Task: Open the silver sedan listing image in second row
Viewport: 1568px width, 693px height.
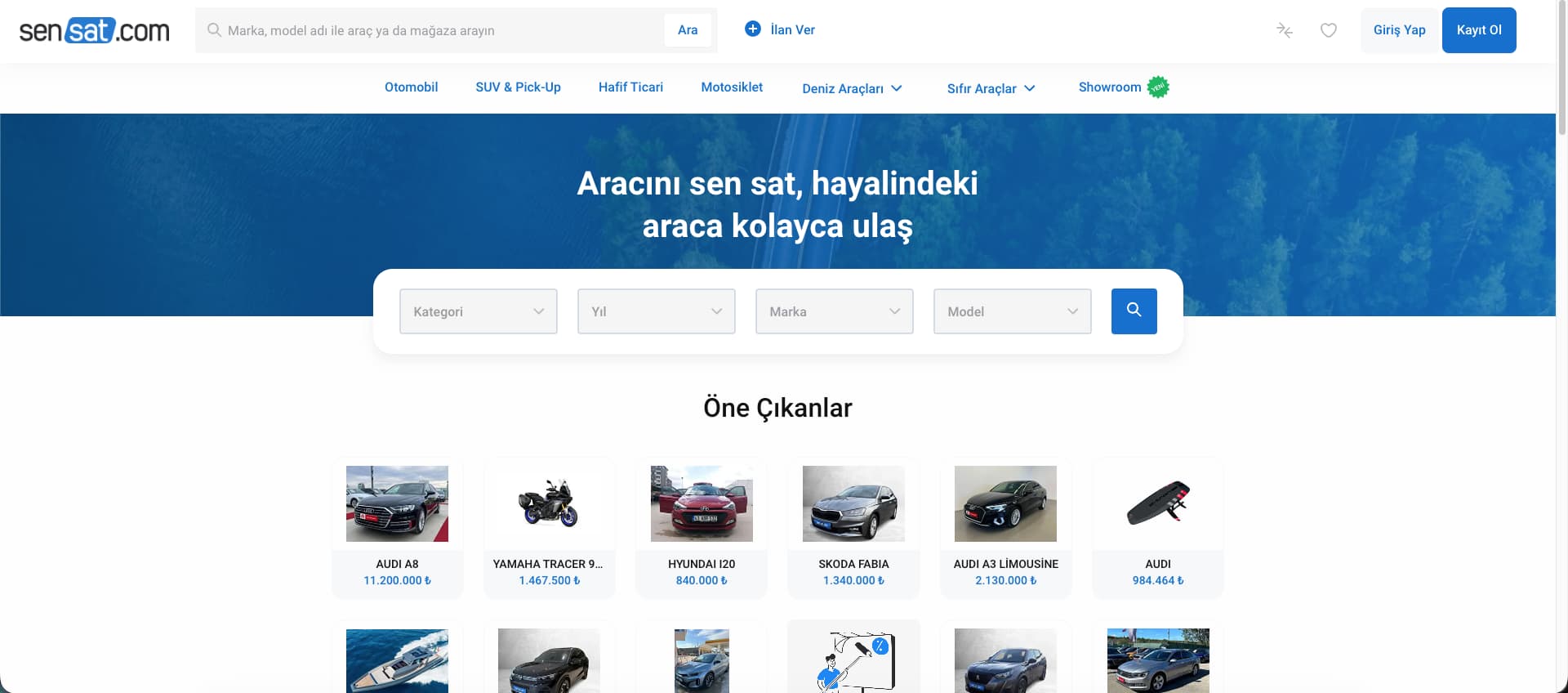Action: pyautogui.click(x=1158, y=661)
